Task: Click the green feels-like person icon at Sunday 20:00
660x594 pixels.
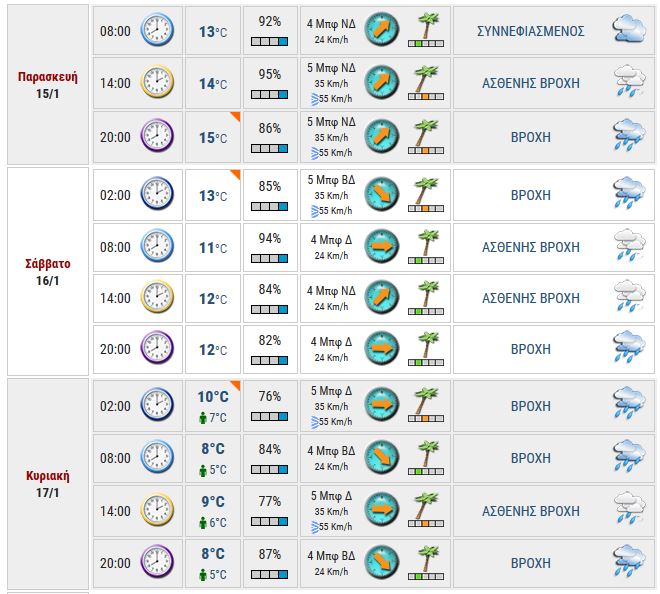Action: 203,575
